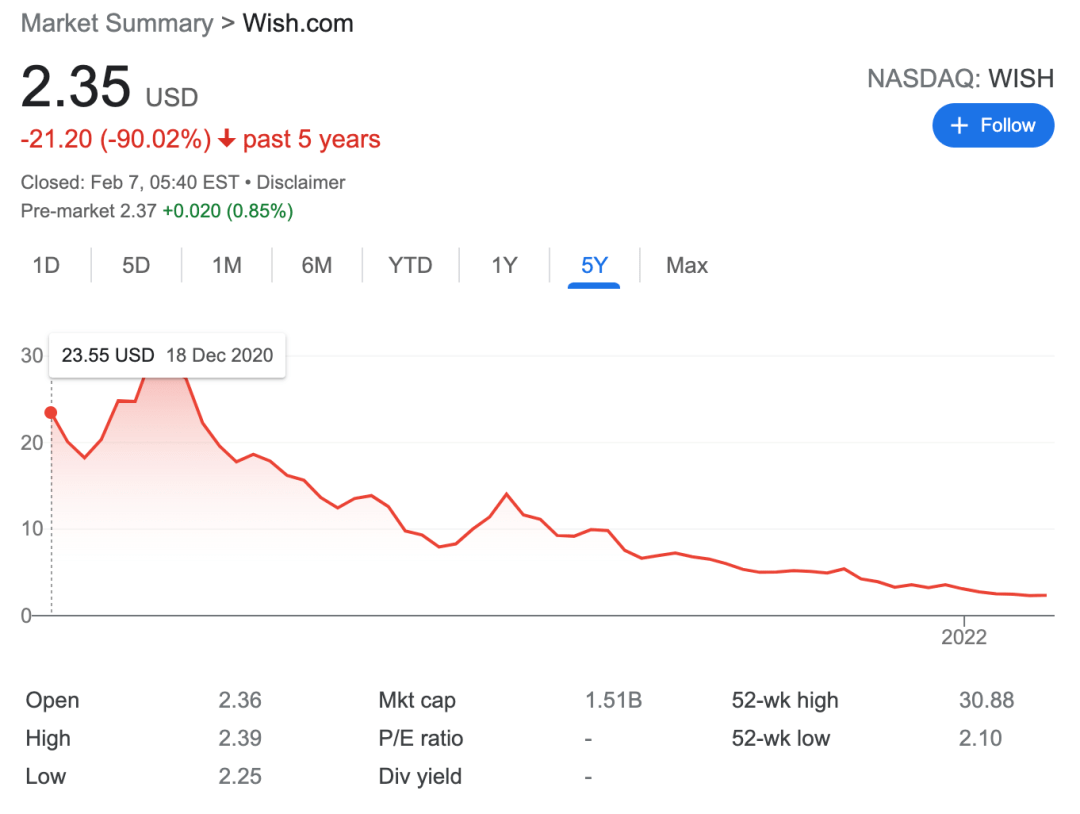Click the plus icon in Follow
The height and width of the screenshot is (814, 1080).
click(960, 125)
